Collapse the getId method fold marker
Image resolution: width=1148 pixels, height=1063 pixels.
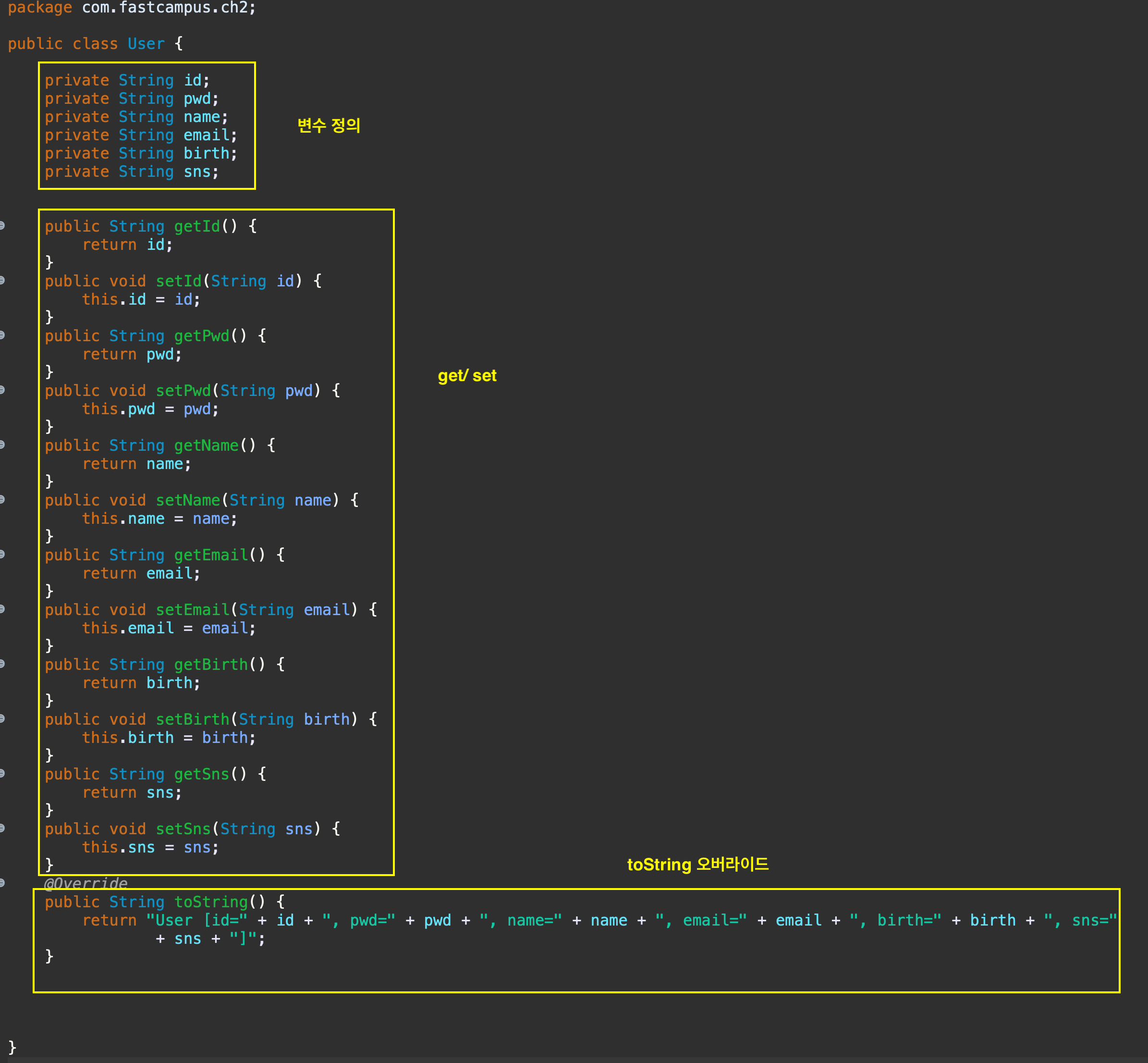point(2,225)
